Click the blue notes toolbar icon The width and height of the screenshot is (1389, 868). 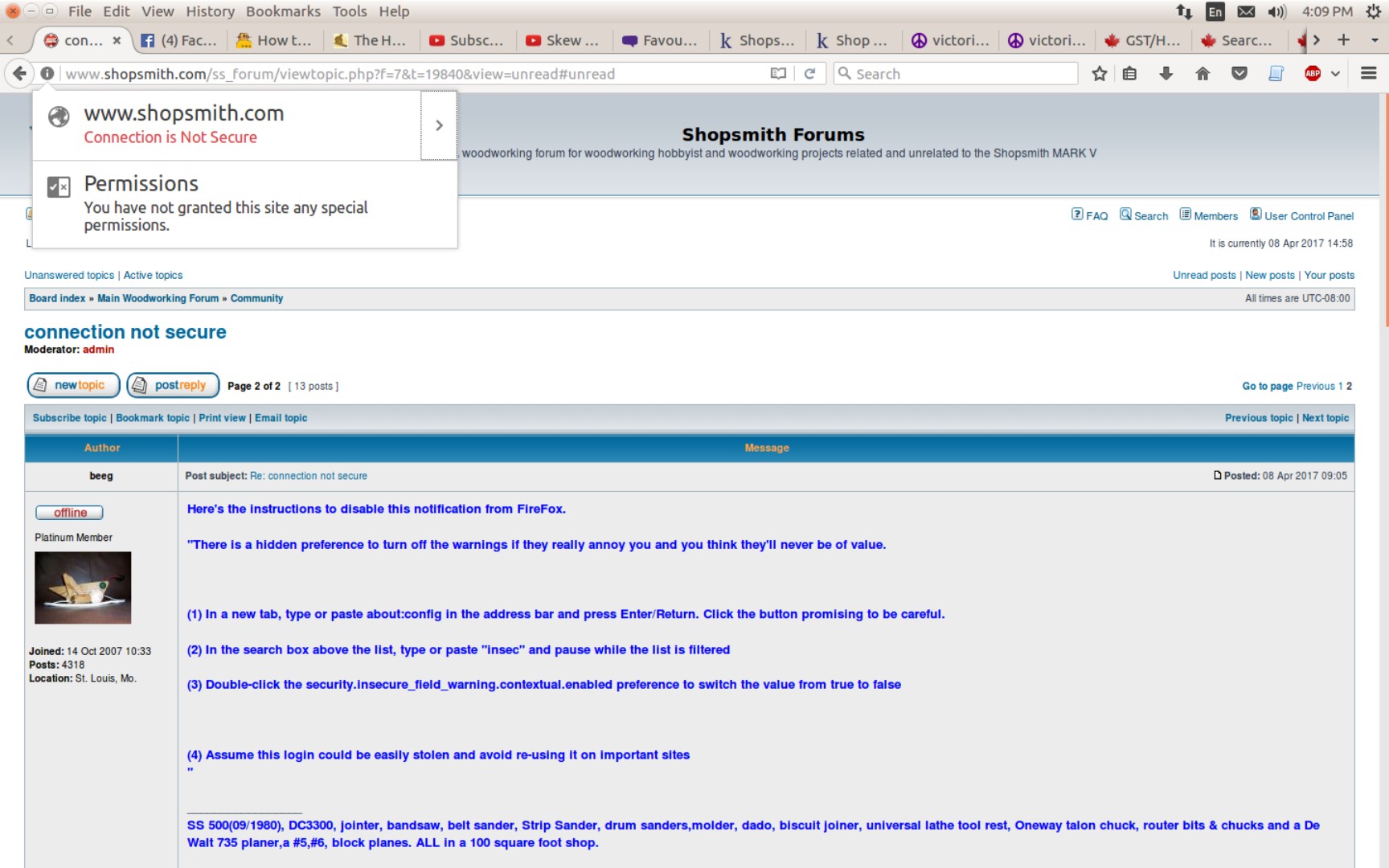pyautogui.click(x=1276, y=74)
